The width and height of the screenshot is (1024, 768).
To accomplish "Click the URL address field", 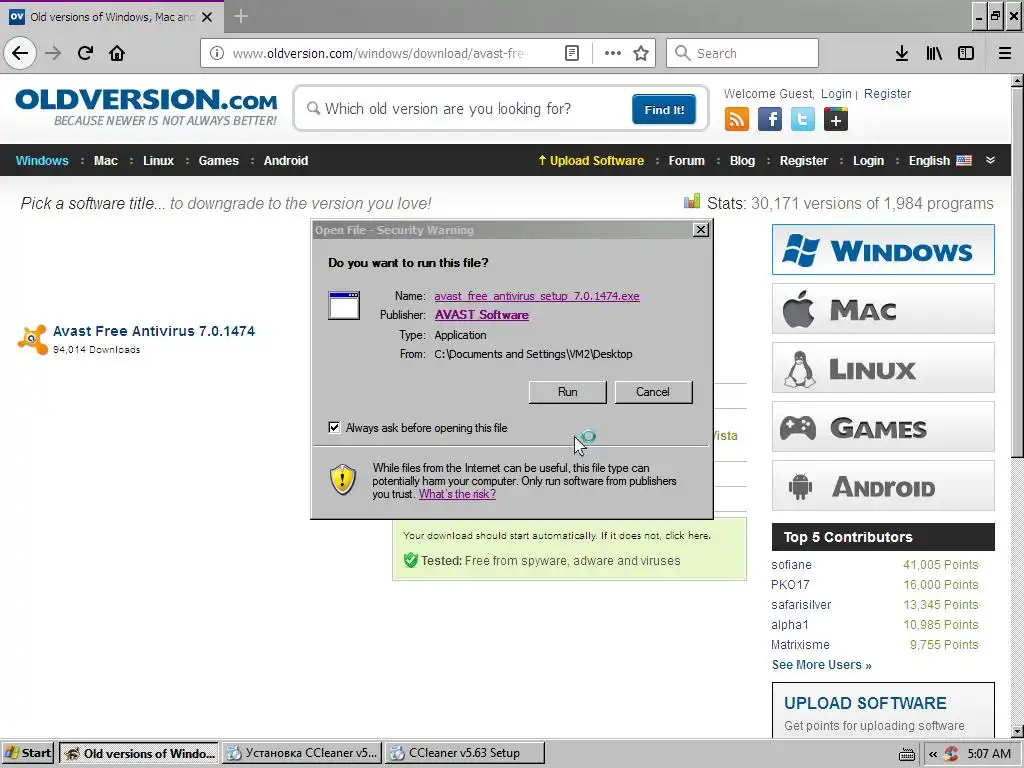I will click(379, 53).
